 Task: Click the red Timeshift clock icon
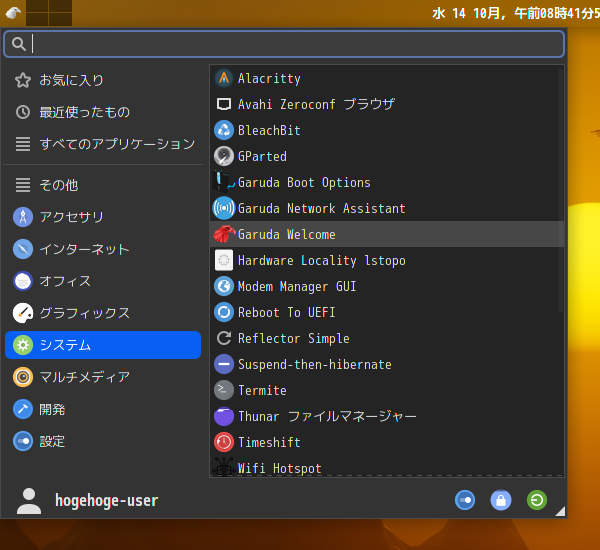(224, 442)
